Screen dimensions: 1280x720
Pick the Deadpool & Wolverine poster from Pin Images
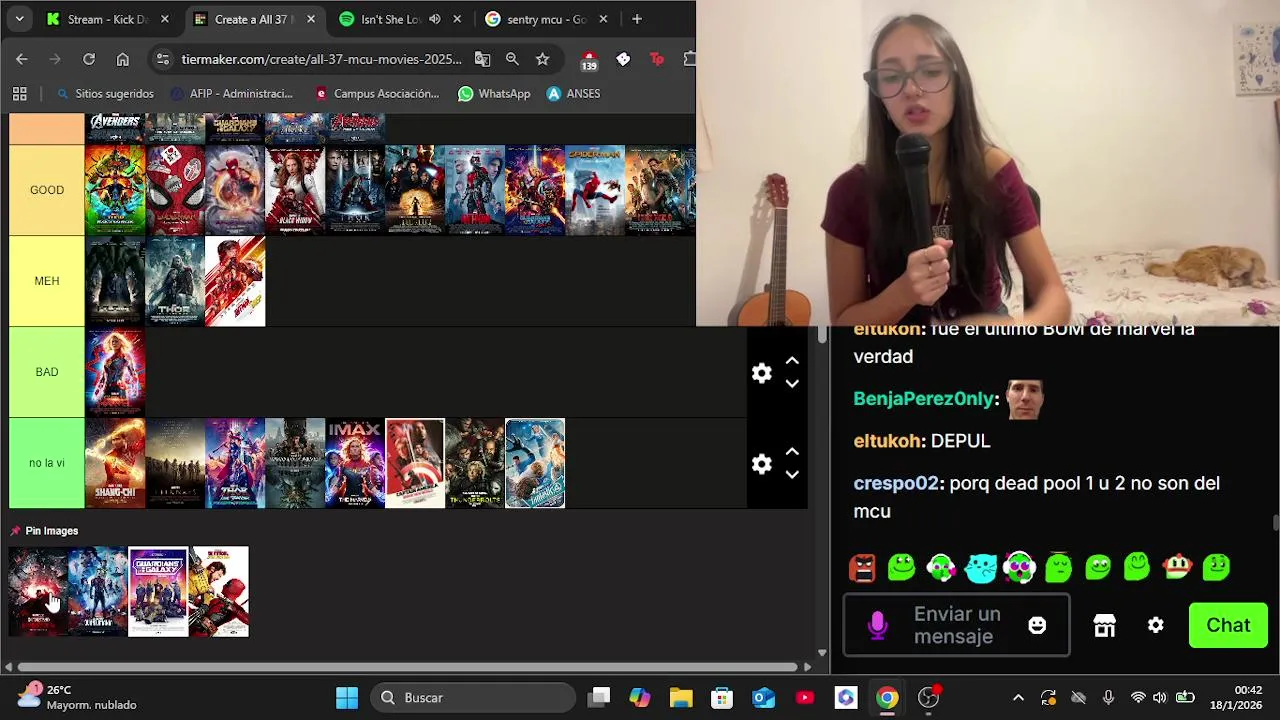click(219, 591)
